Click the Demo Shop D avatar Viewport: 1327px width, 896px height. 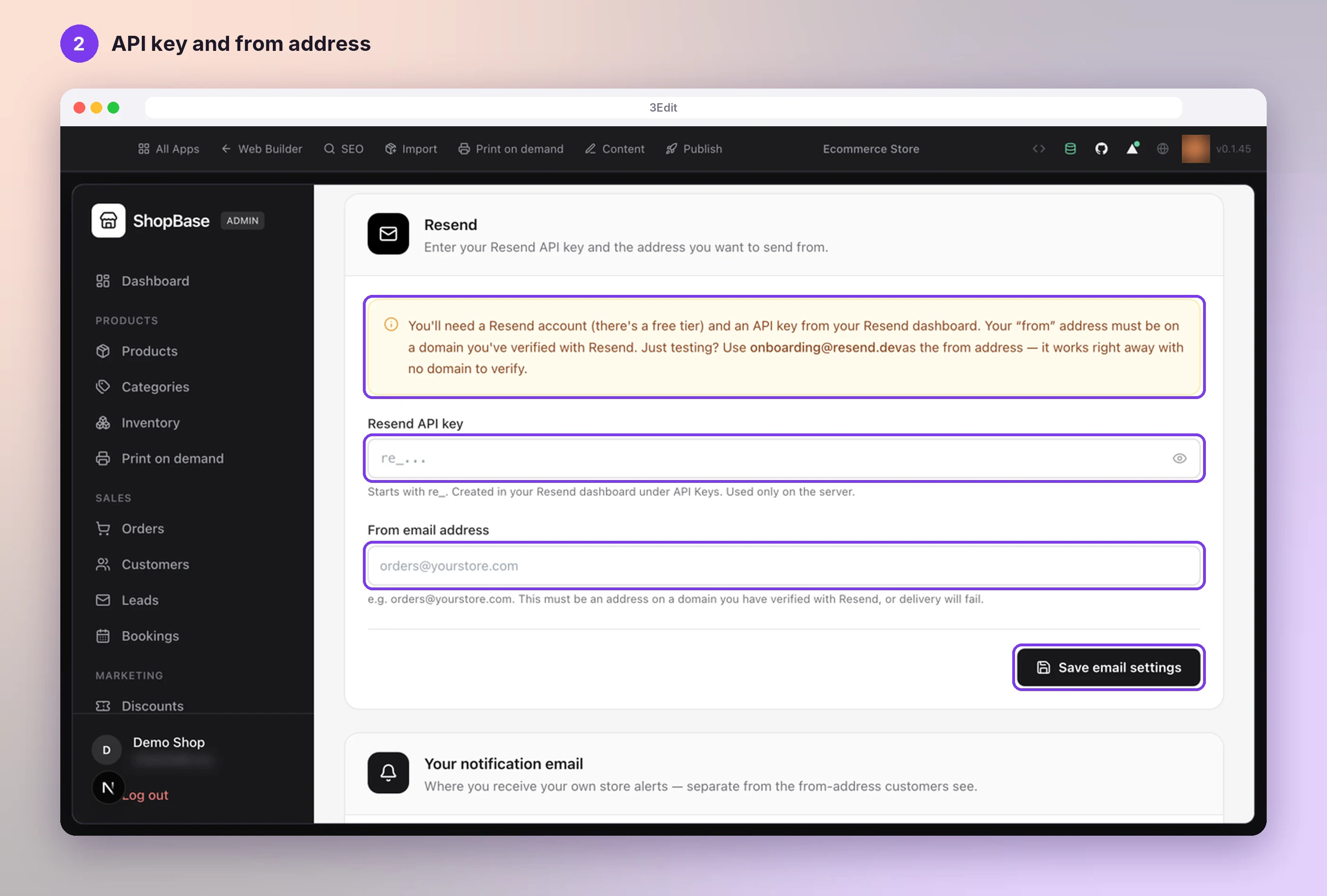click(x=107, y=750)
